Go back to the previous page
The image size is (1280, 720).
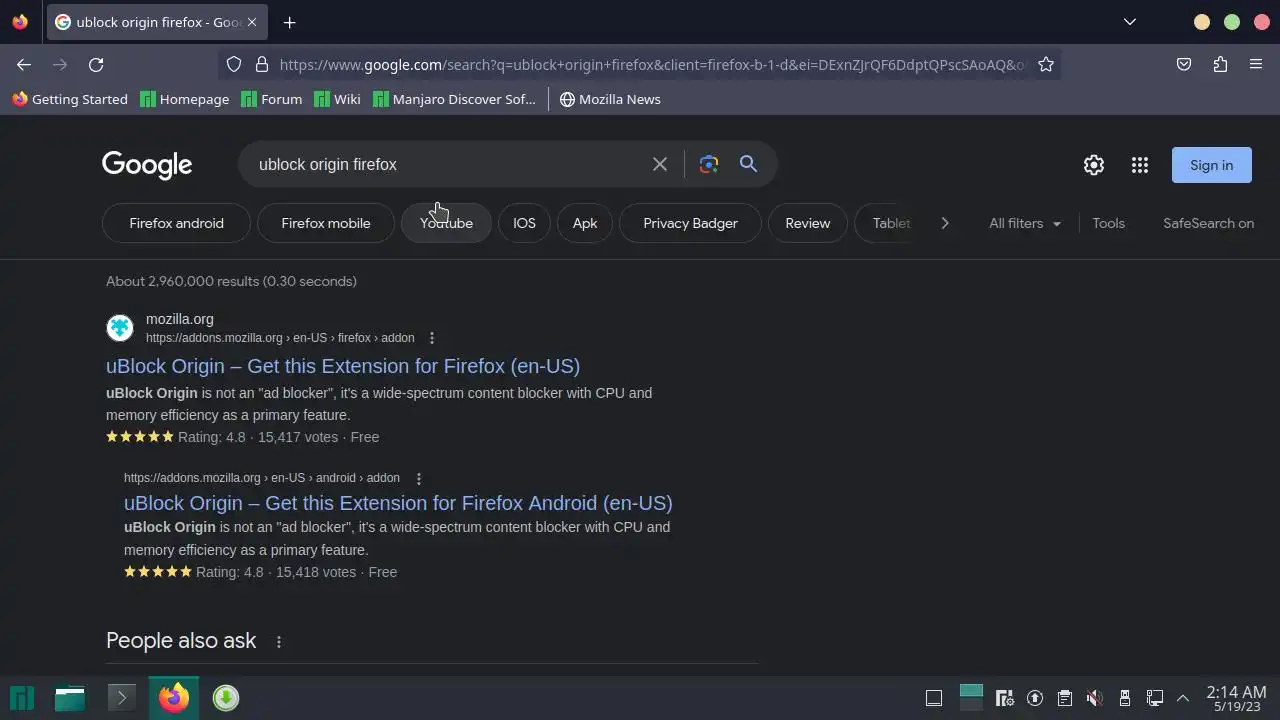click(x=24, y=64)
